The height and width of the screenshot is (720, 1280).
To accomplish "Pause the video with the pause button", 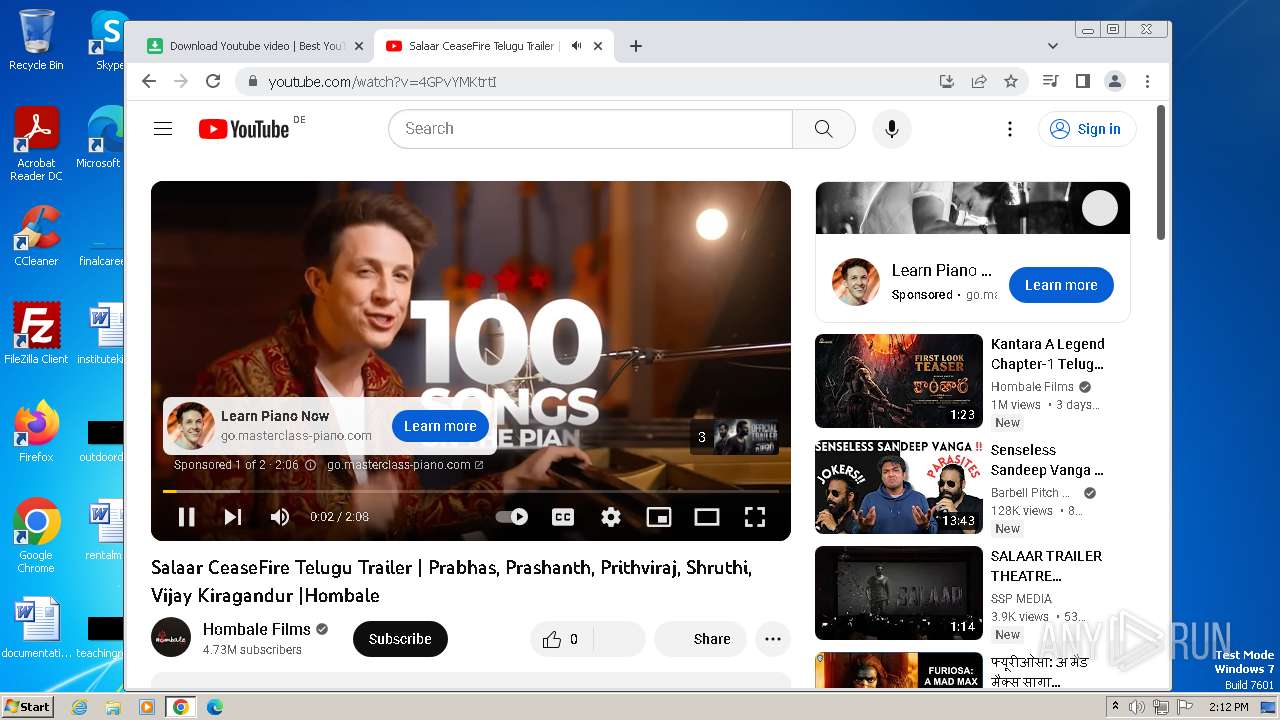I will [186, 517].
